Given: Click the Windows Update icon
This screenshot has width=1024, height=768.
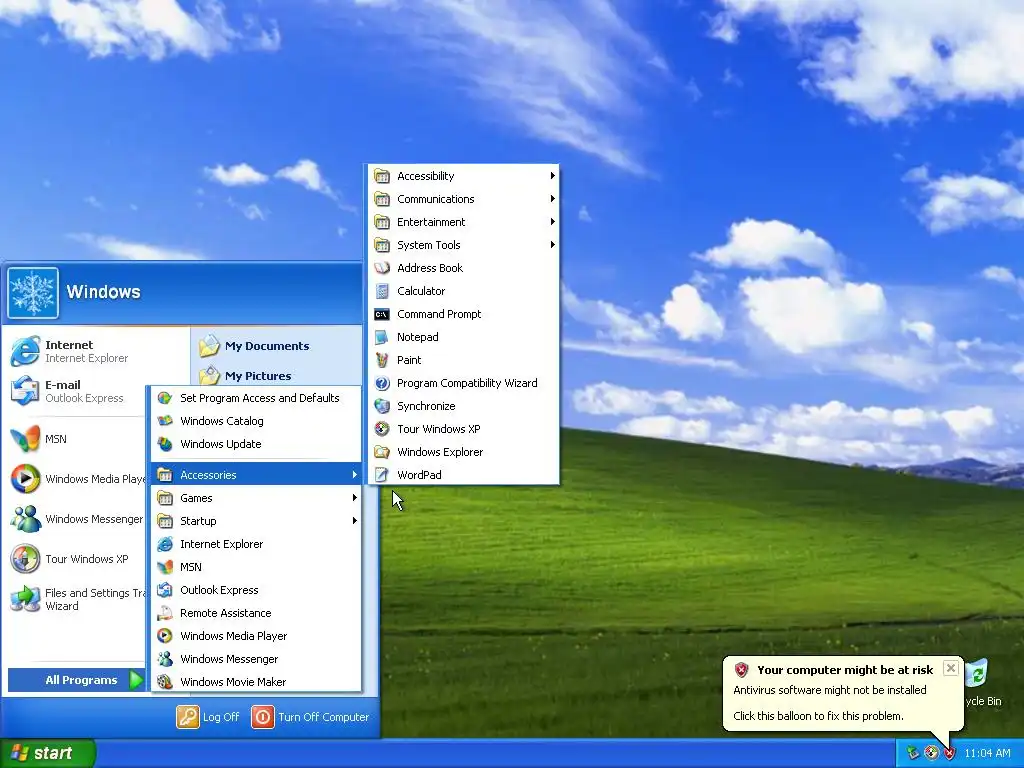Looking at the screenshot, I should tap(165, 444).
